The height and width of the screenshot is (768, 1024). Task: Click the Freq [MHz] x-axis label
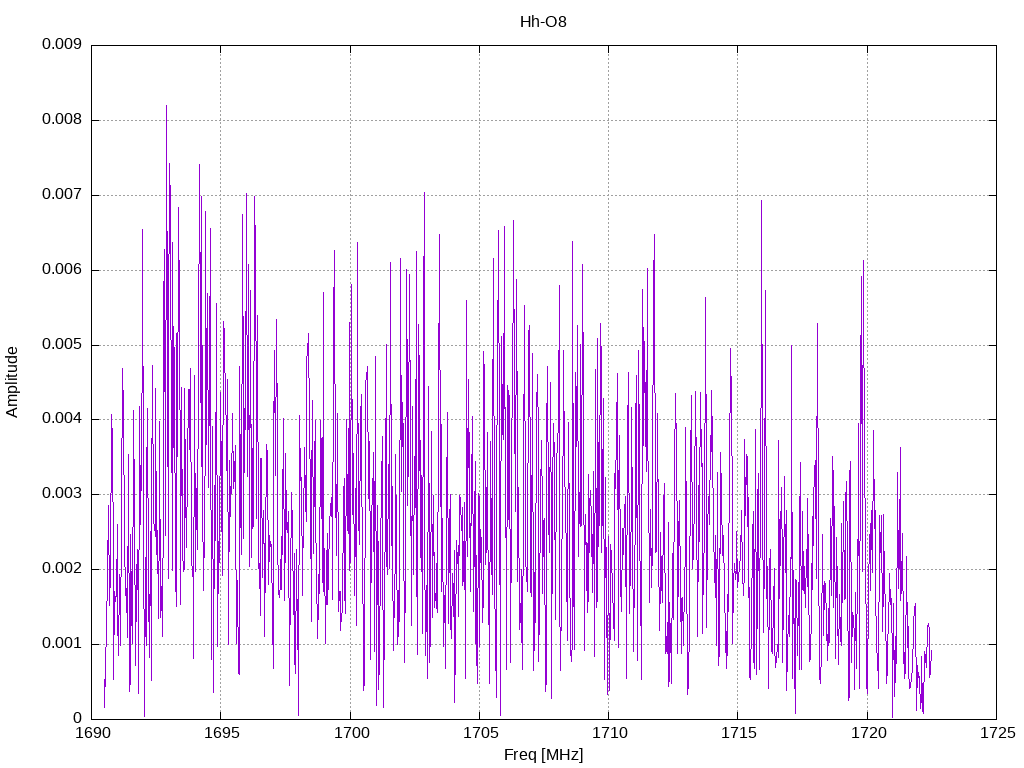[x=543, y=754]
